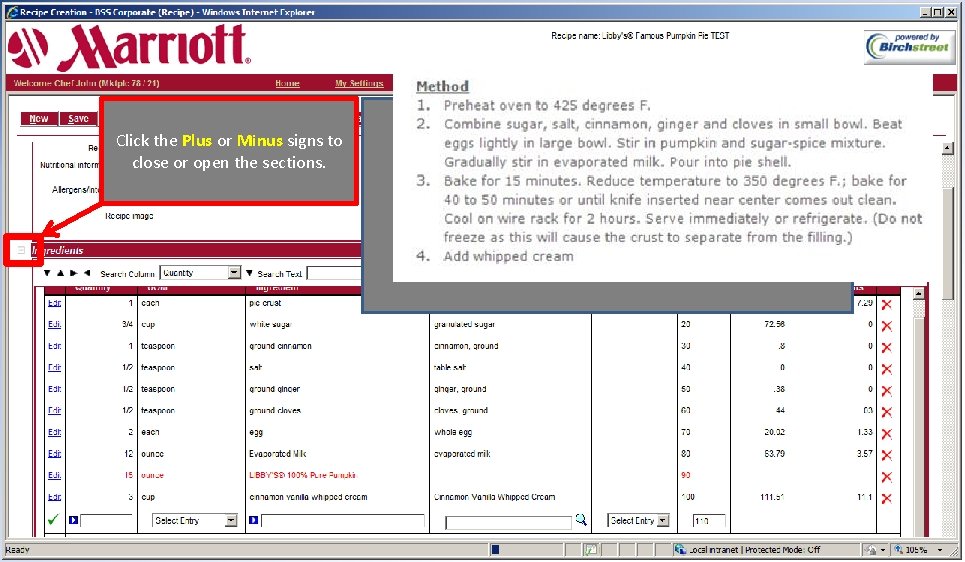Edit the cinnamon vanilla whipped cream row
Screen dimensions: 965x562
[x=54, y=497]
